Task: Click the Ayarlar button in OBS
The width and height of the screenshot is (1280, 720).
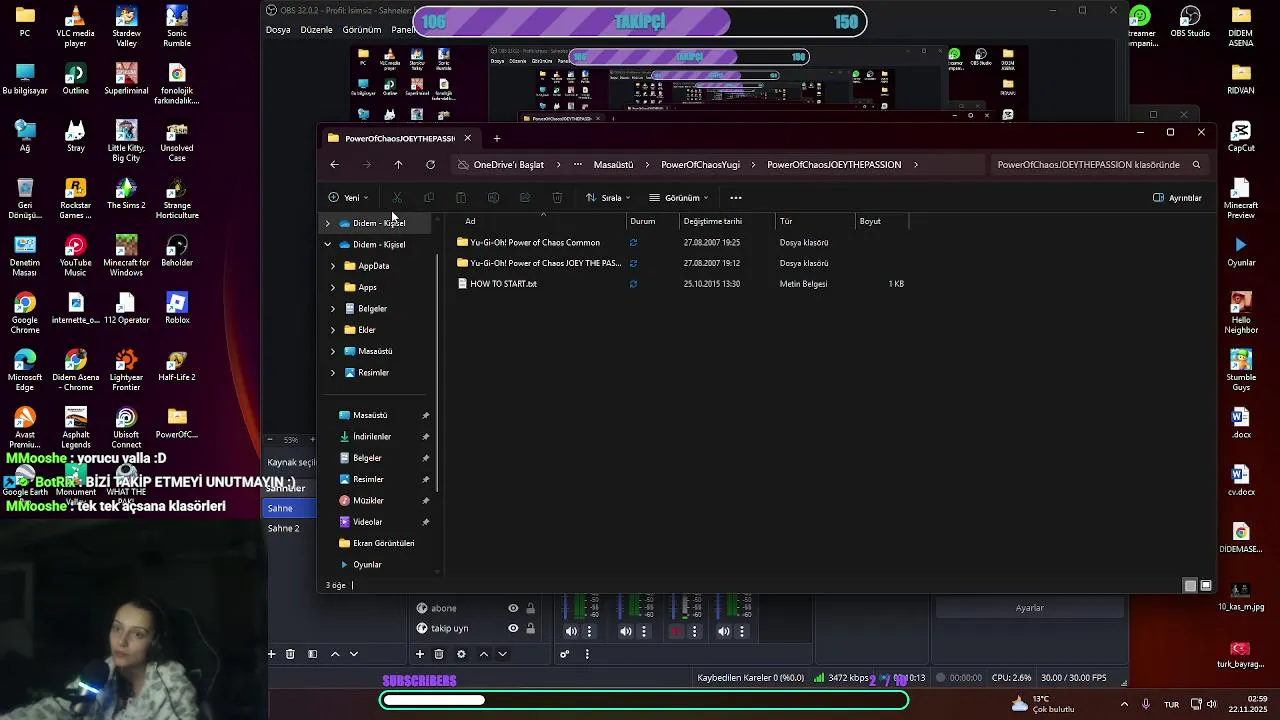Action: tap(1029, 608)
